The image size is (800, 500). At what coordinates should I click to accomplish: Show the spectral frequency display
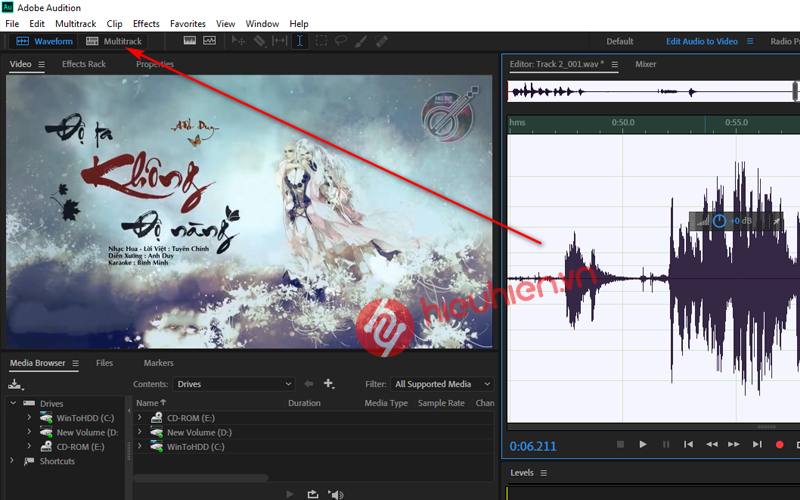coord(190,41)
